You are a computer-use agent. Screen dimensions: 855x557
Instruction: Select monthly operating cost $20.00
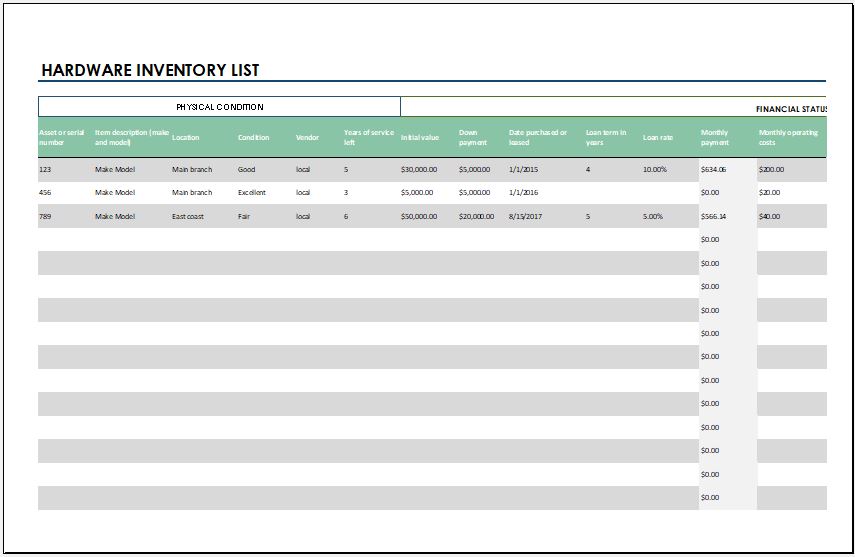tap(769, 193)
